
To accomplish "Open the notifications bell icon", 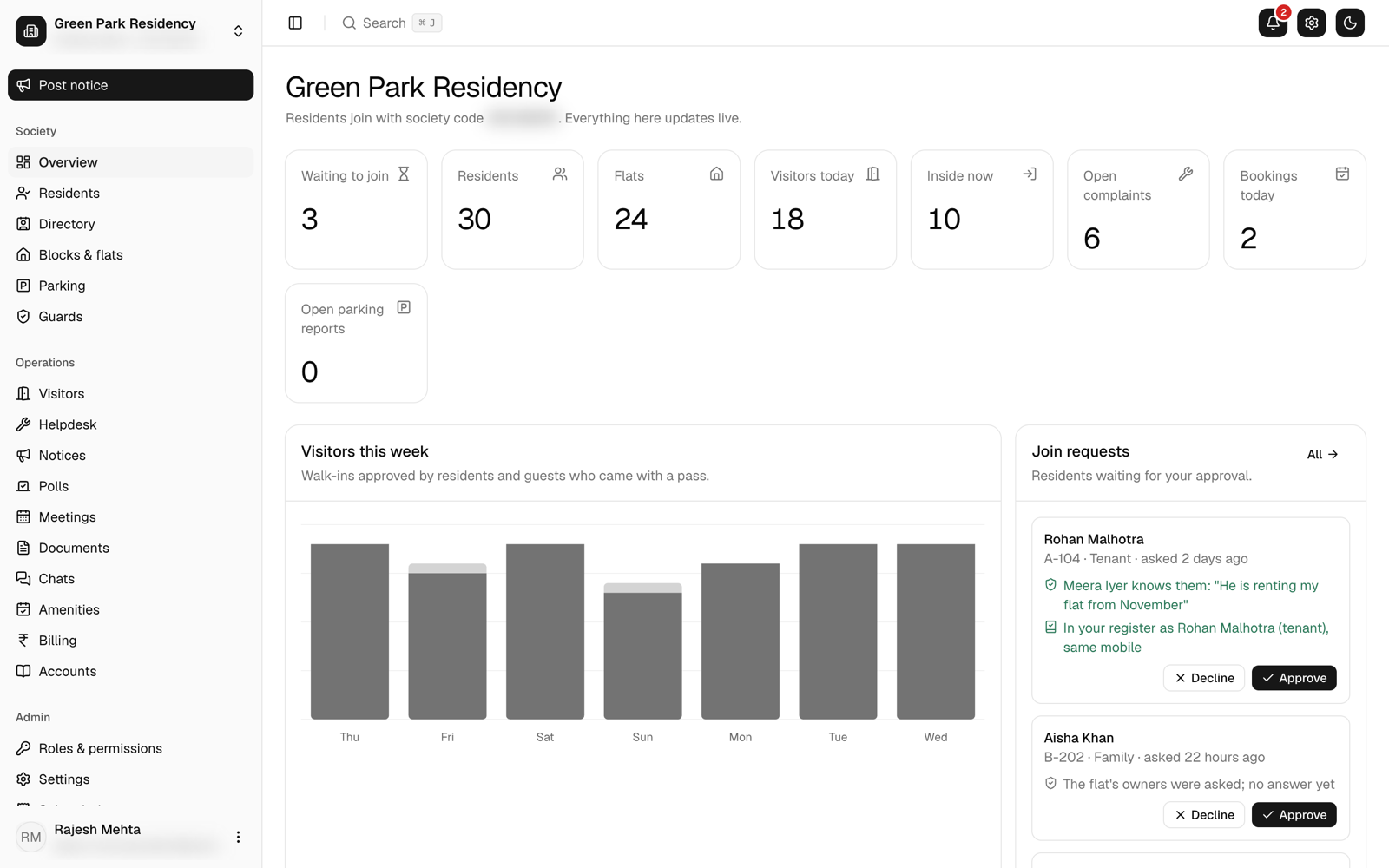I will [x=1273, y=23].
